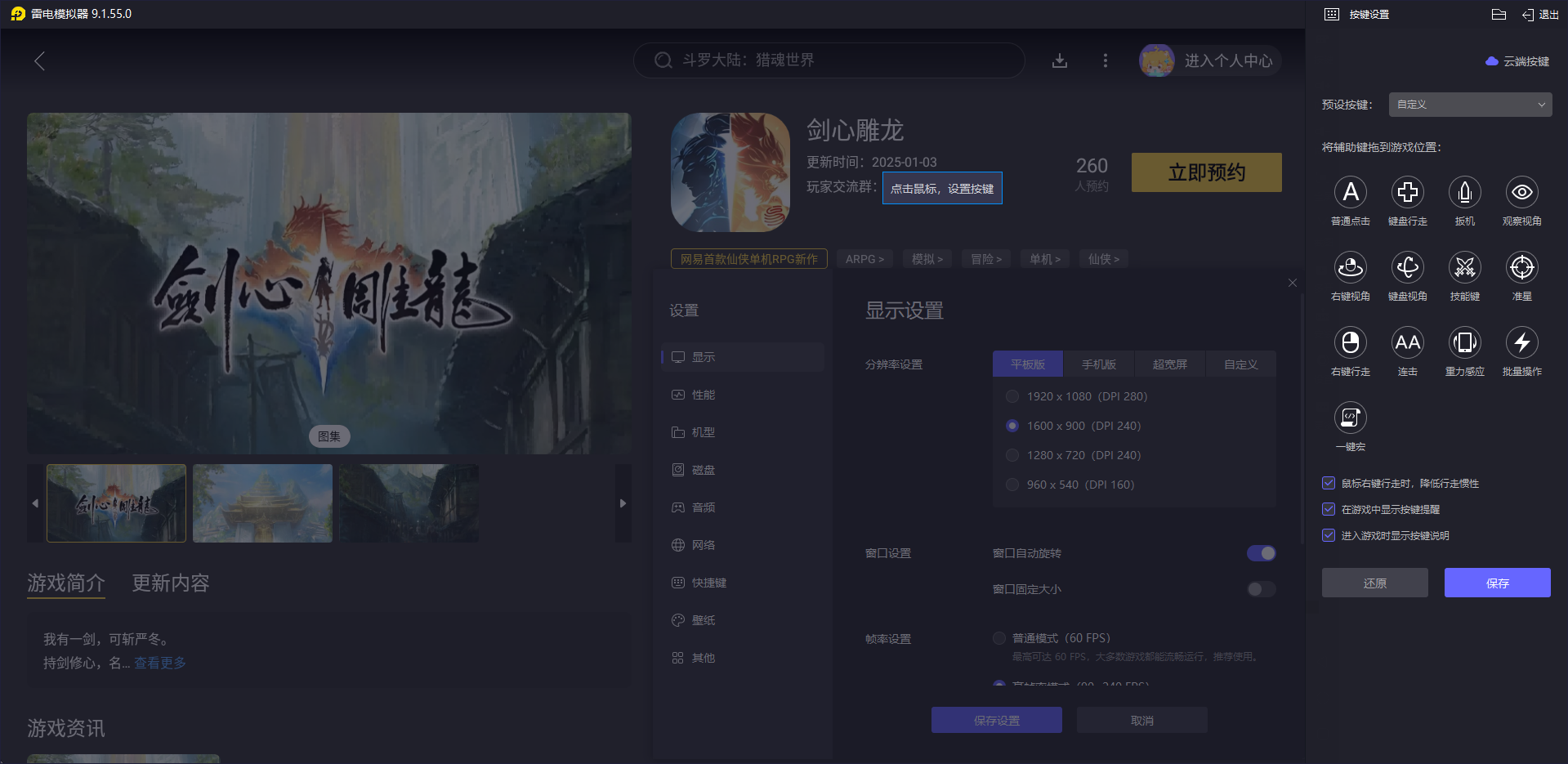Open the ARPG > tag
The width and height of the screenshot is (1568, 764).
click(864, 259)
